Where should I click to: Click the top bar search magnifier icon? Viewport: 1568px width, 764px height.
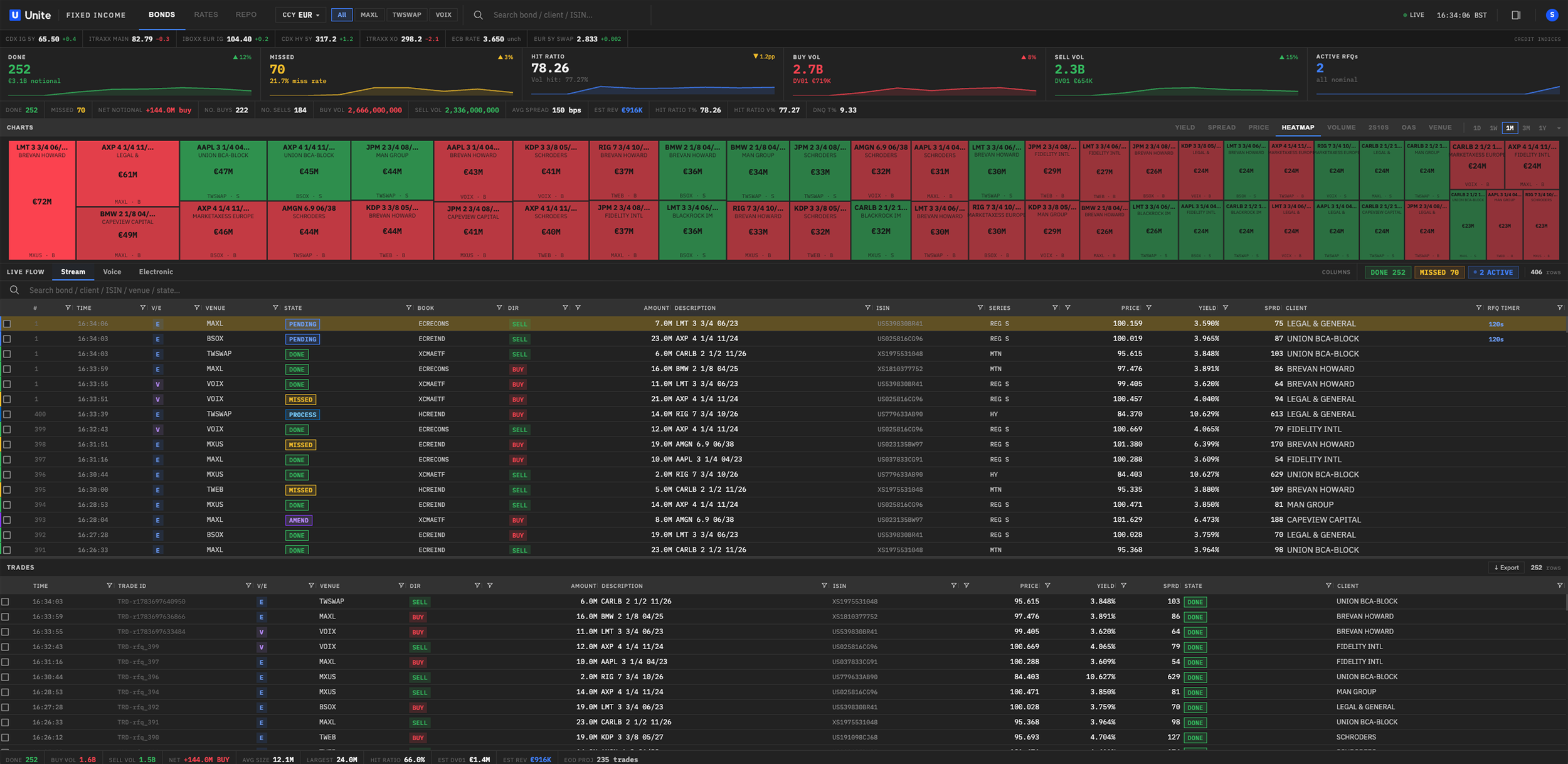pyautogui.click(x=478, y=15)
